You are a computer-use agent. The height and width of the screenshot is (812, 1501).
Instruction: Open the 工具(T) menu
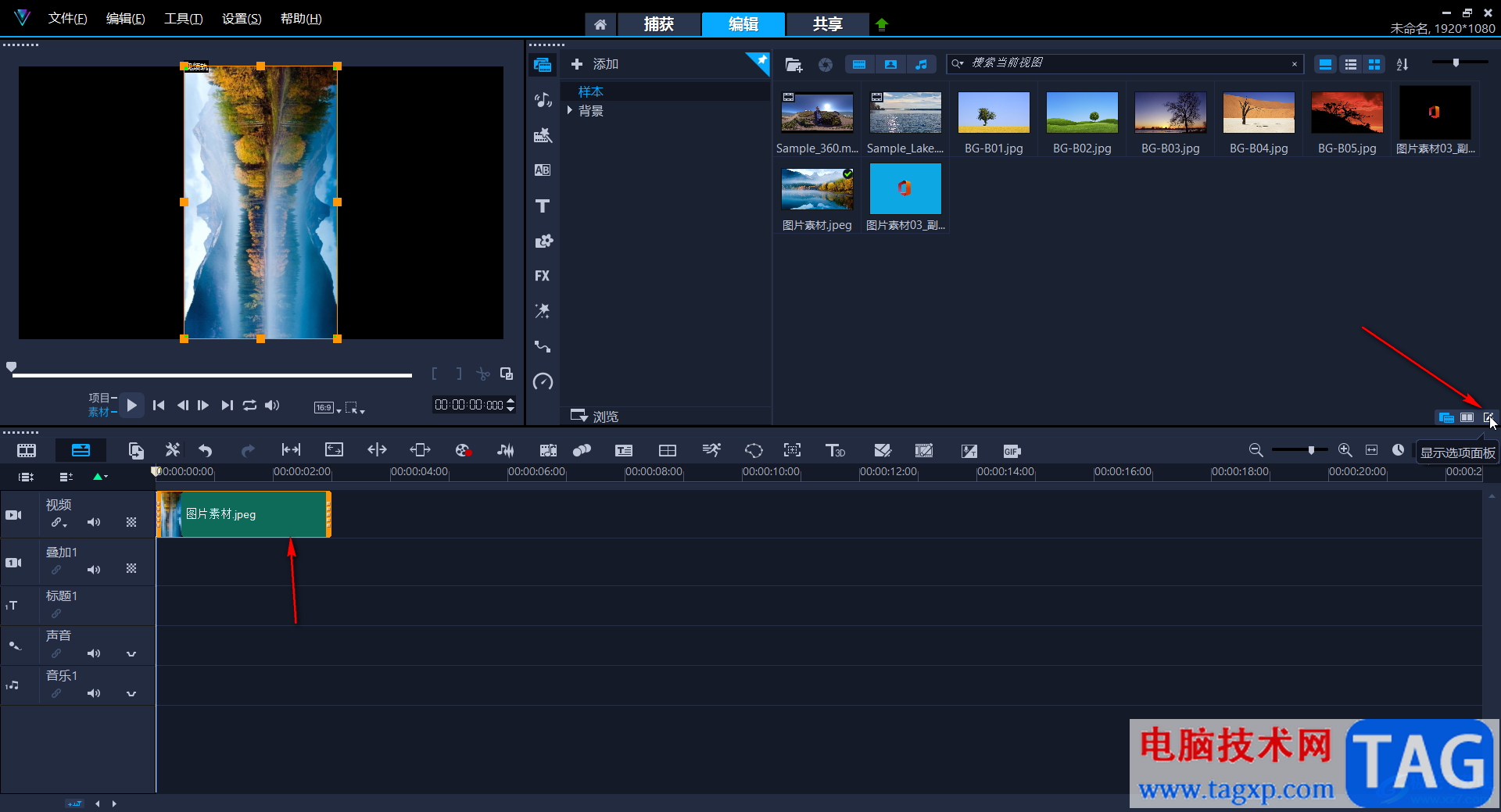click(183, 19)
